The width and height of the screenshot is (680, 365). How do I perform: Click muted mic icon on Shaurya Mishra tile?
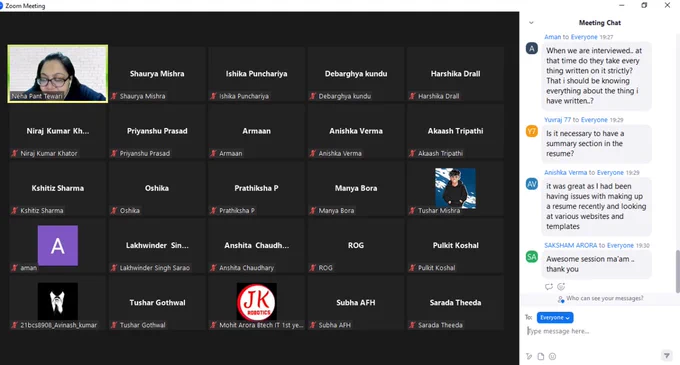click(x=114, y=96)
